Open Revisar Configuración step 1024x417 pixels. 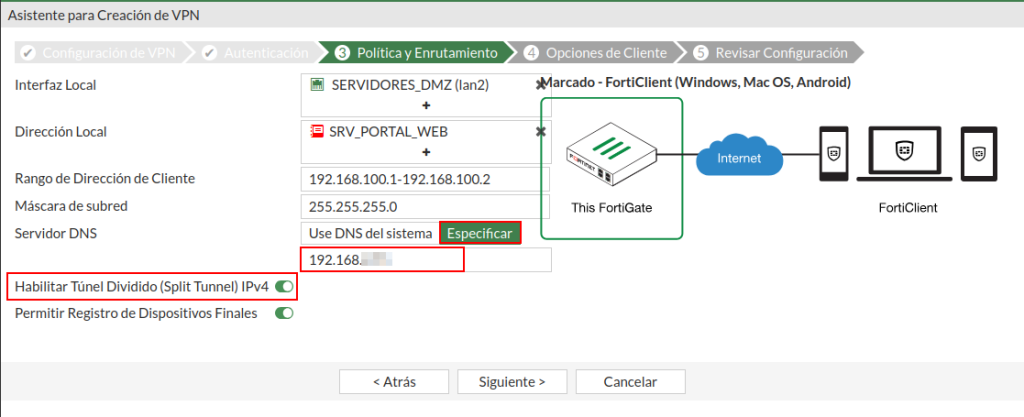click(771, 53)
